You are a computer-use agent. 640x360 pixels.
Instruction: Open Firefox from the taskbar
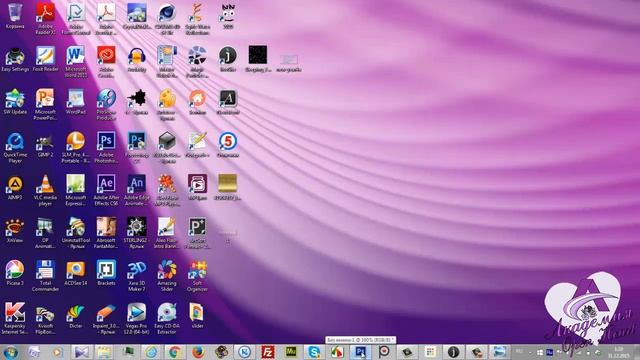[x=198, y=352]
